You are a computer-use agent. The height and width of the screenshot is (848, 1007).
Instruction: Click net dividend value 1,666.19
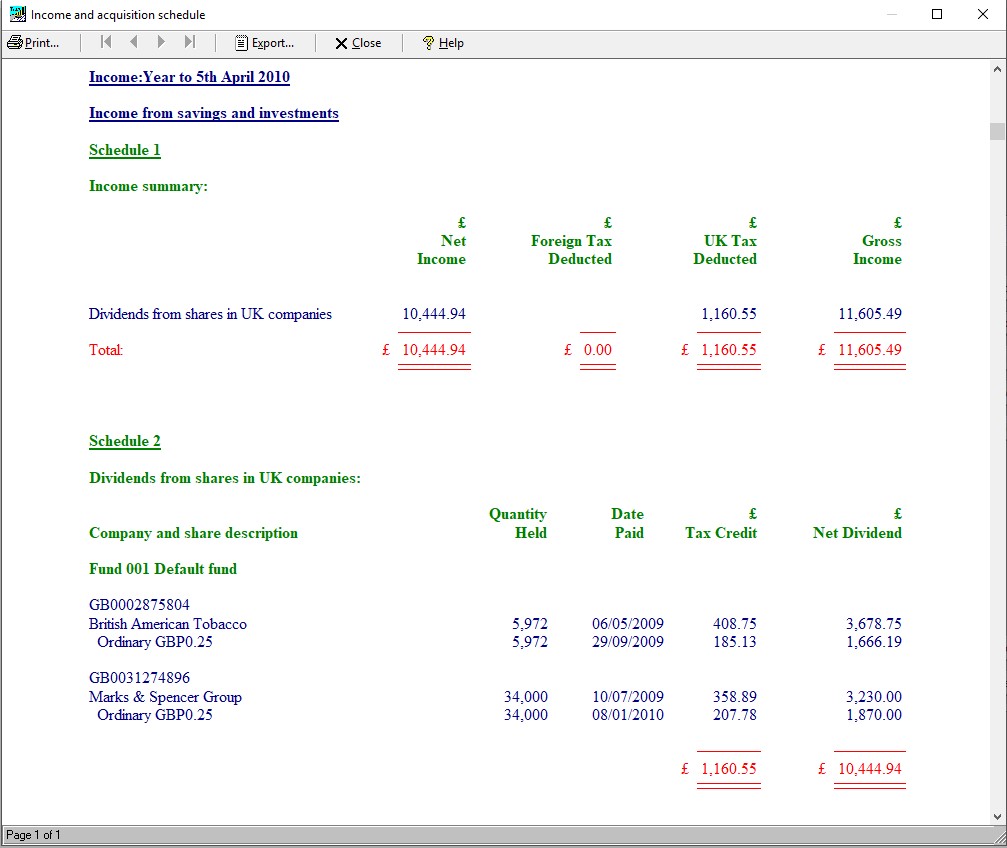(x=873, y=642)
